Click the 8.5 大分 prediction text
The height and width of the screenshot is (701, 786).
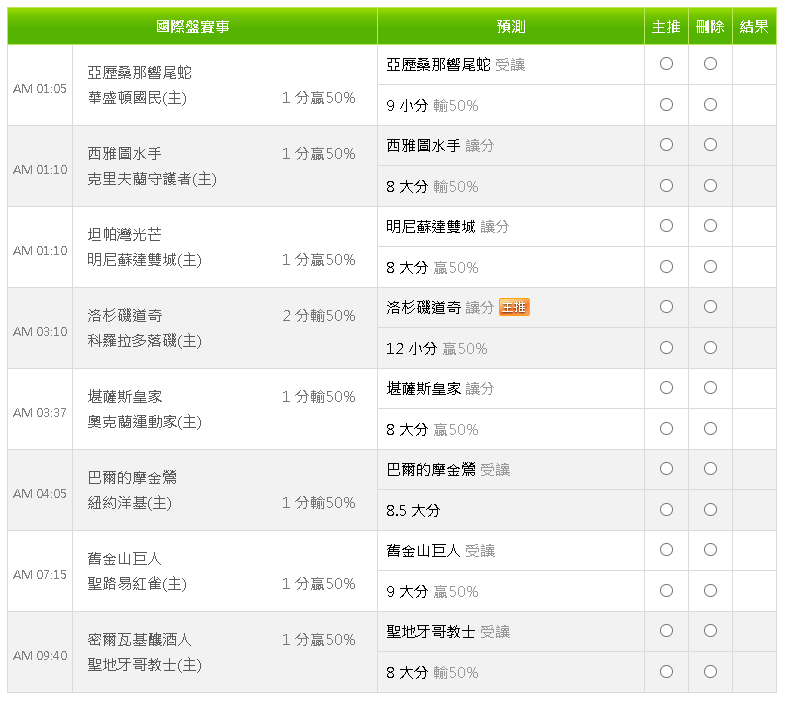(x=413, y=511)
